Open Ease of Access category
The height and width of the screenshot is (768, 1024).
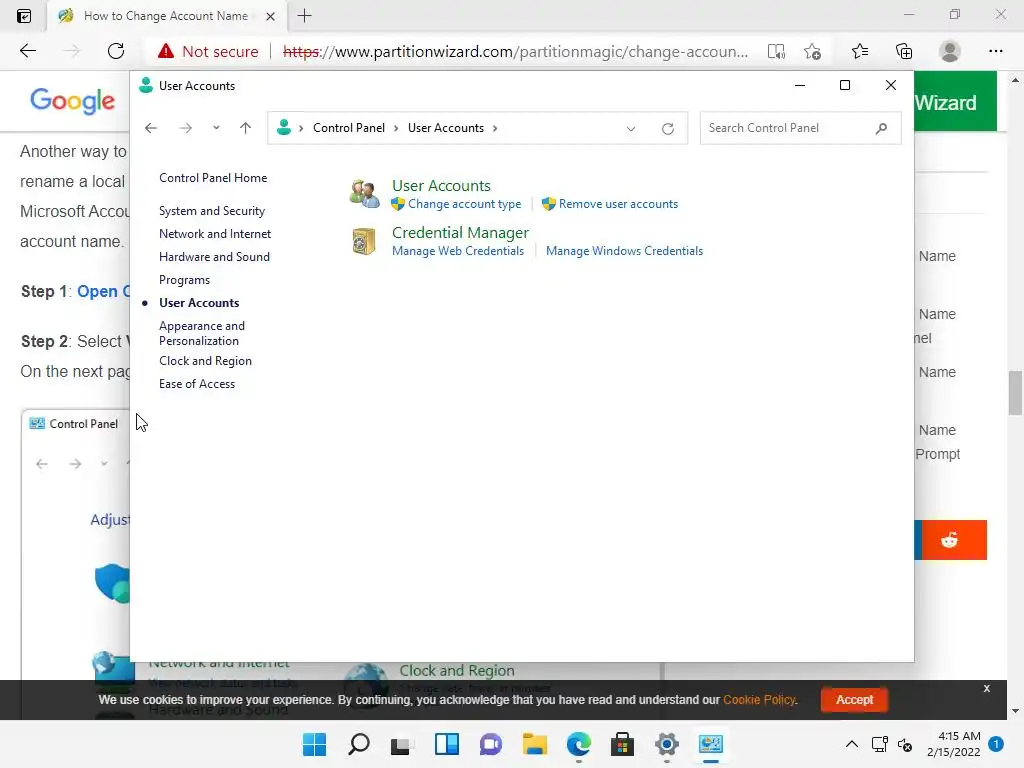[197, 384]
